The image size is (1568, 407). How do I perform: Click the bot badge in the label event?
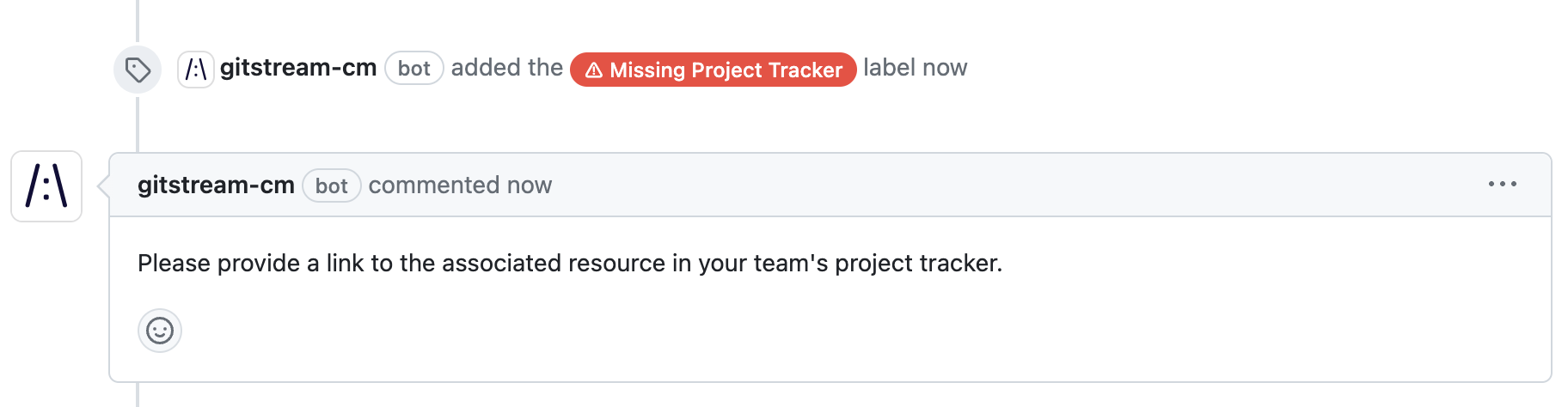tap(414, 69)
